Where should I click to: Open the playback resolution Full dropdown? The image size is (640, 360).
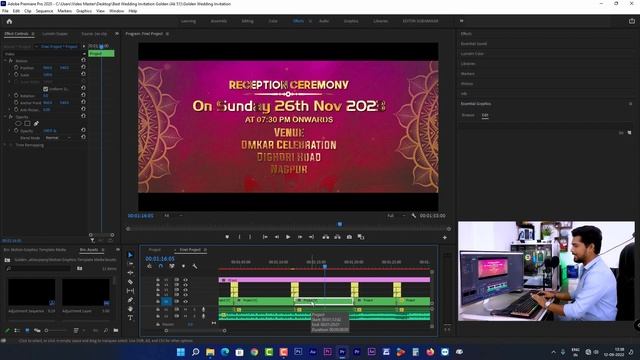pos(396,216)
